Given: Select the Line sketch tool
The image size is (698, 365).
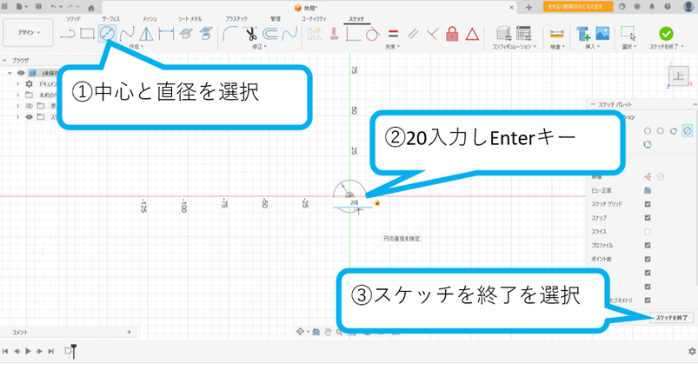Looking at the screenshot, I should 68,34.
